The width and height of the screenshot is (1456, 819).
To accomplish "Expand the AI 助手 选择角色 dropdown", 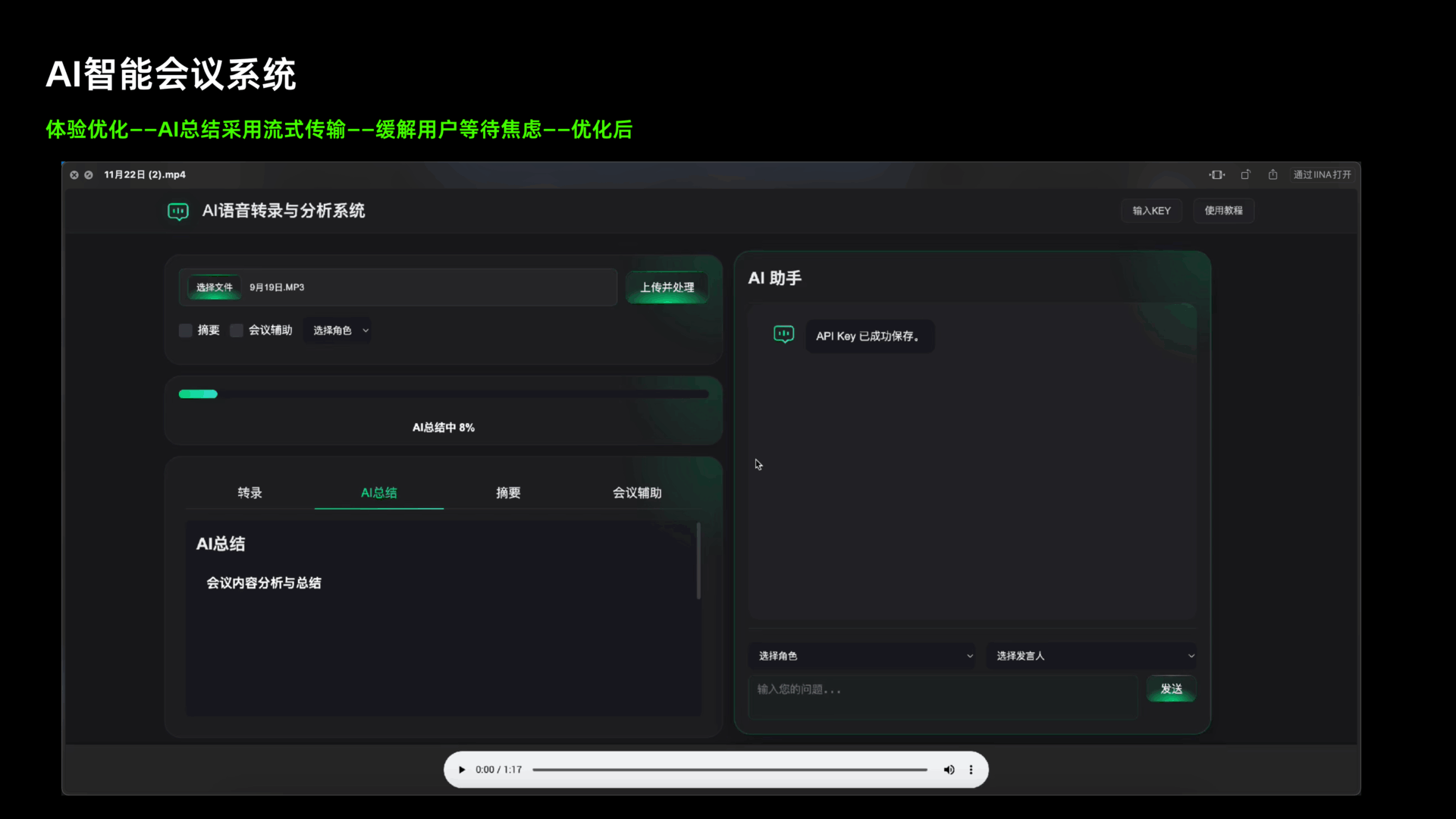I will pyautogui.click(x=862, y=656).
